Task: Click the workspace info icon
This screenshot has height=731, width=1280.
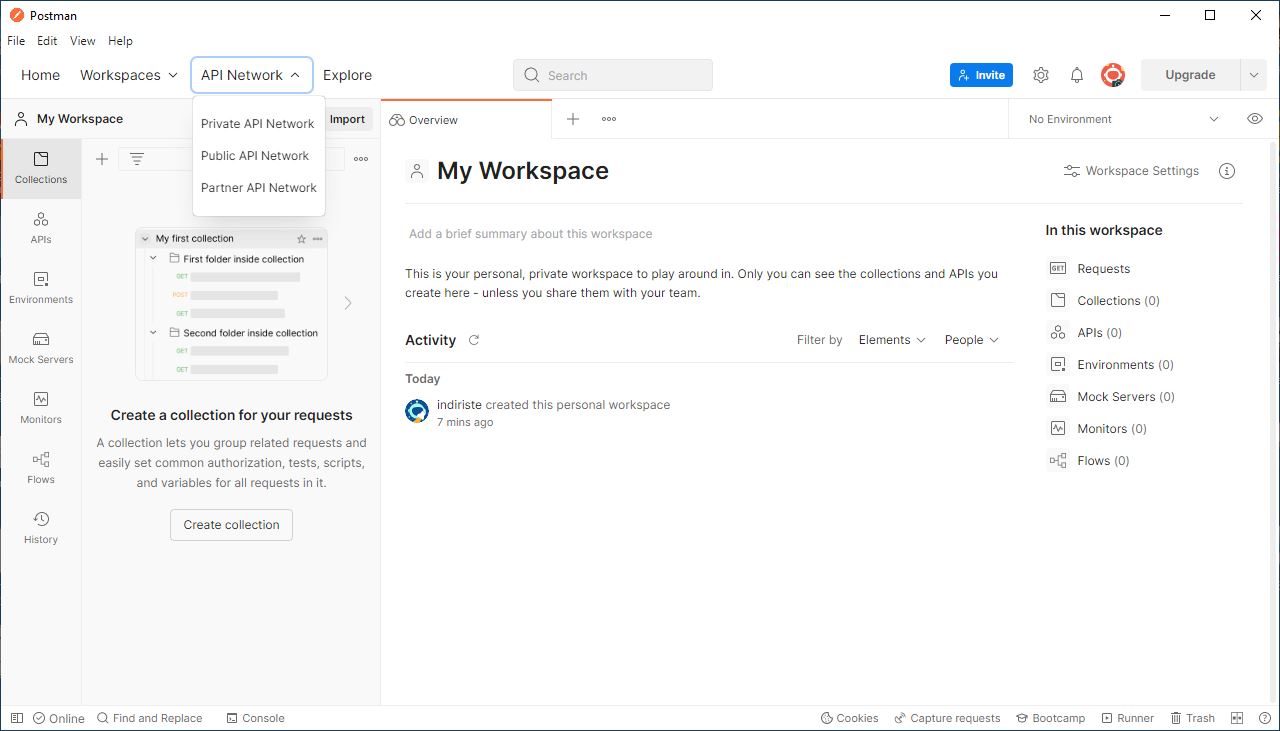Action: tap(1227, 171)
